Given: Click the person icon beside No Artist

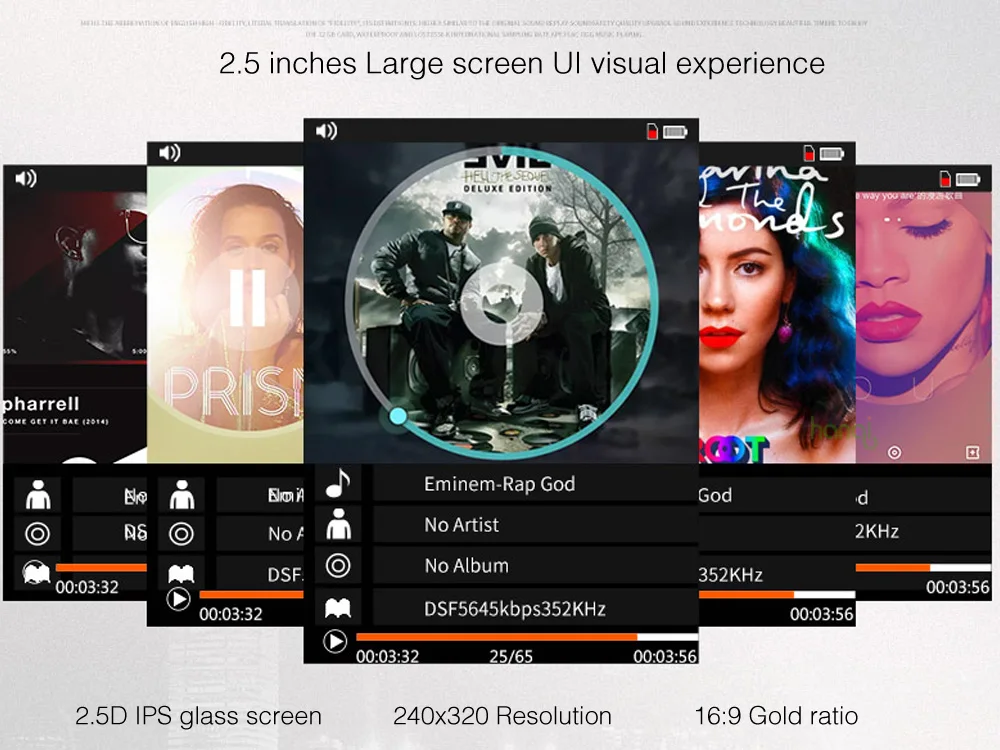Looking at the screenshot, I should (338, 524).
